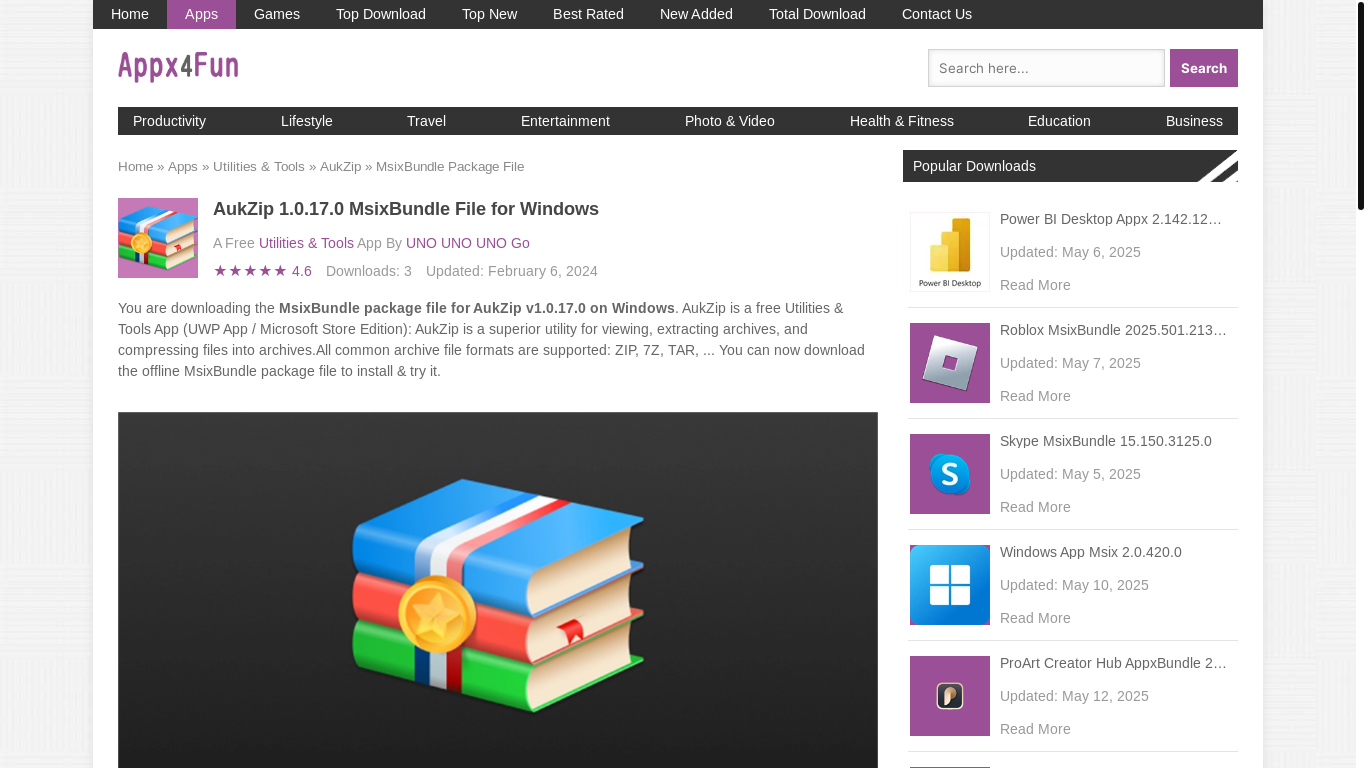The image size is (1366, 768).
Task: Open the Games menu item
Action: (277, 14)
